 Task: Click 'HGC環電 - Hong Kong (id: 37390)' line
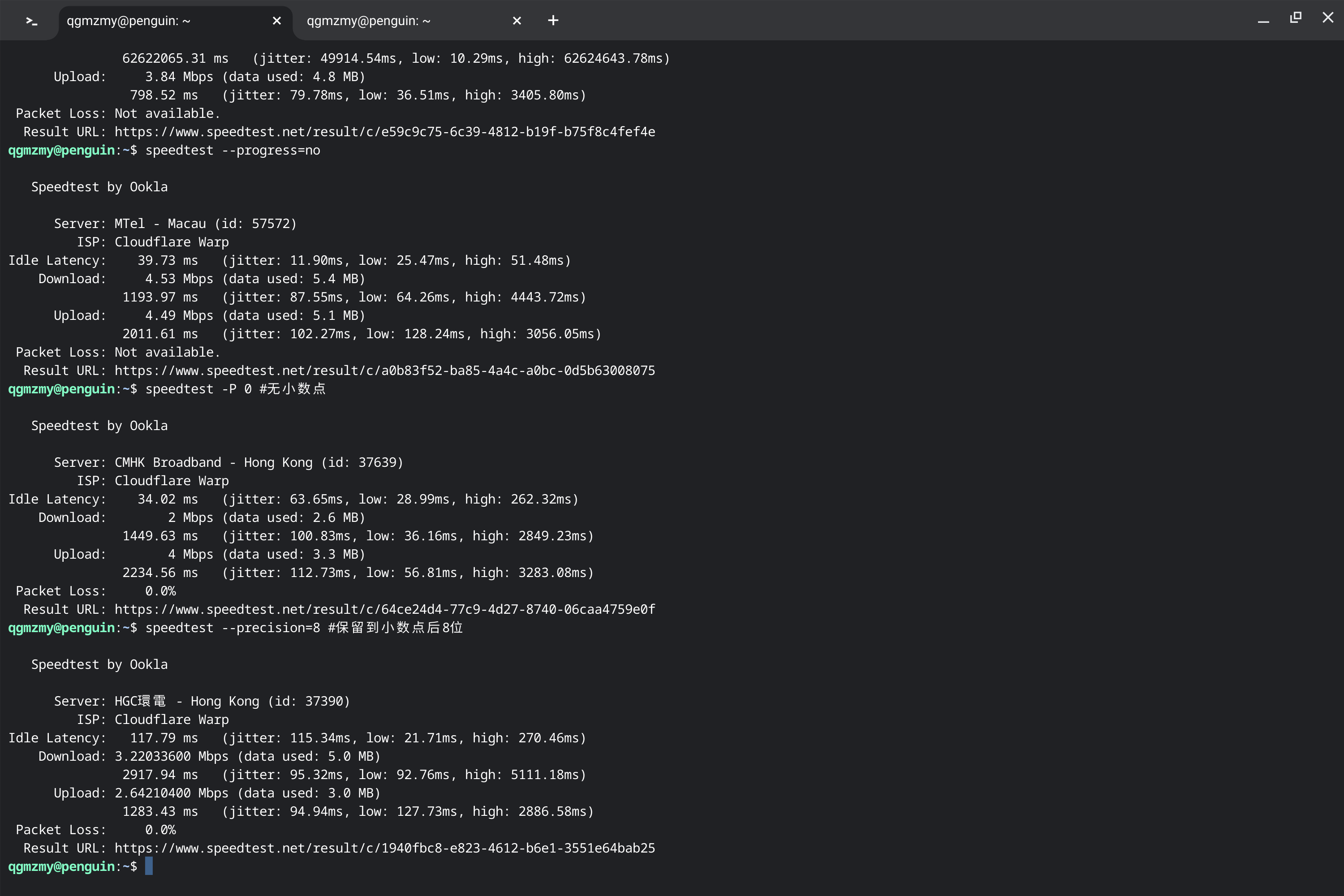pyautogui.click(x=202, y=702)
